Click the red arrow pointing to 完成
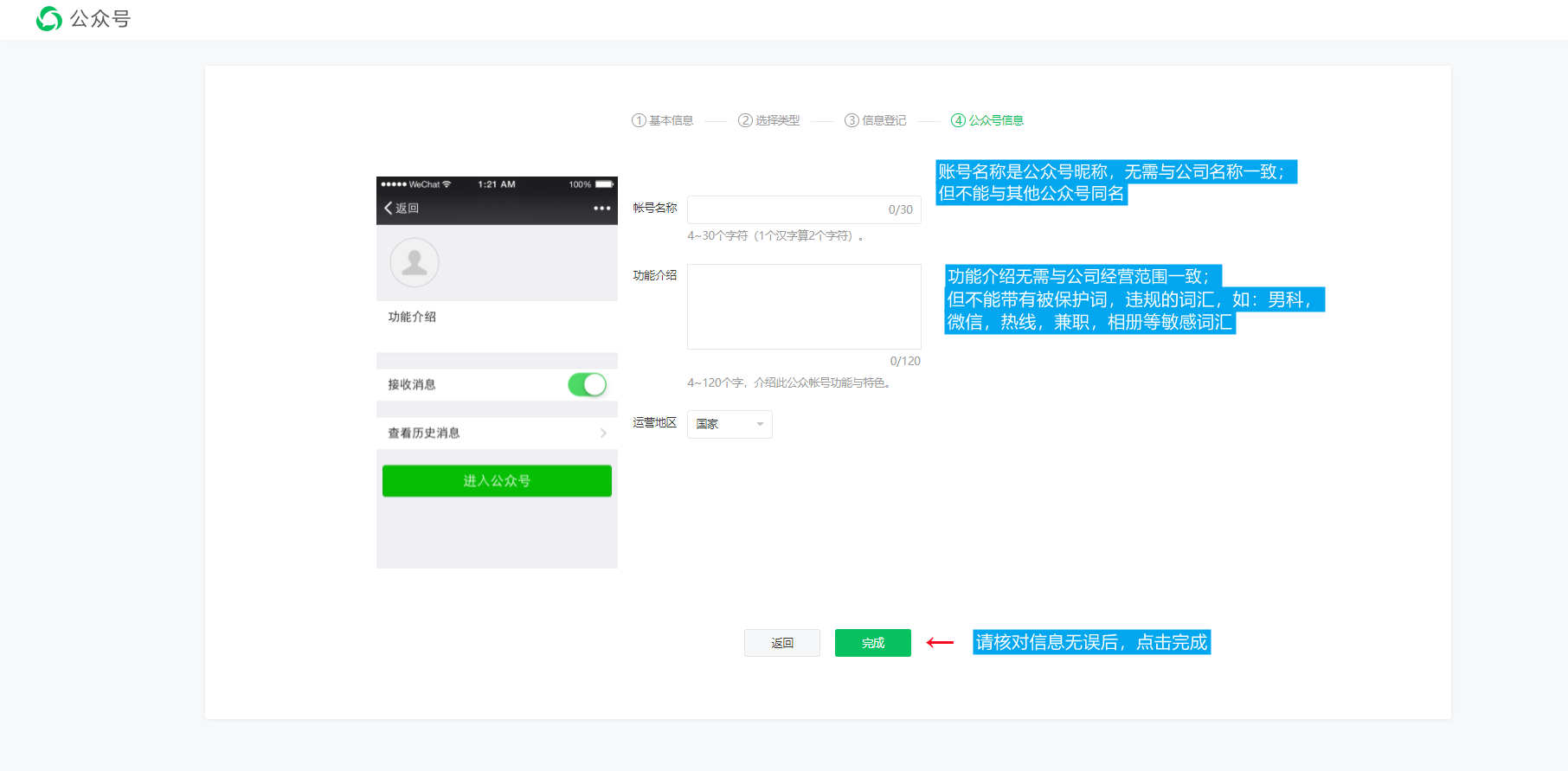1568x771 pixels. point(940,642)
